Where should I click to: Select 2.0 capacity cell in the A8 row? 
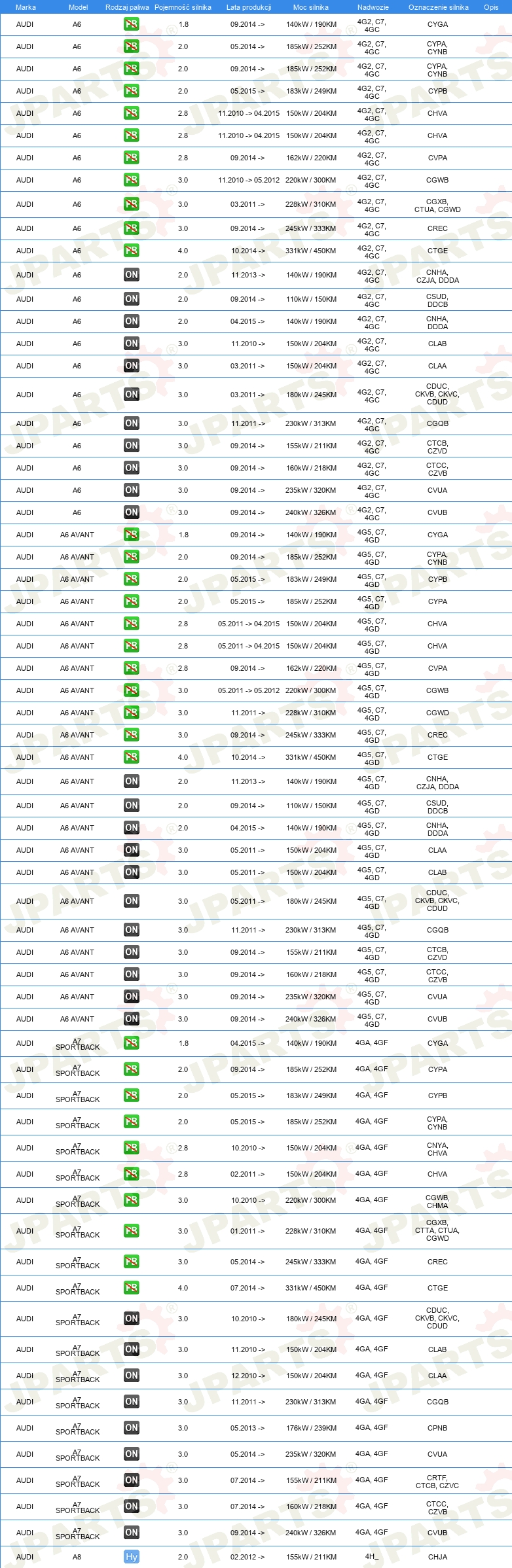(x=183, y=1557)
